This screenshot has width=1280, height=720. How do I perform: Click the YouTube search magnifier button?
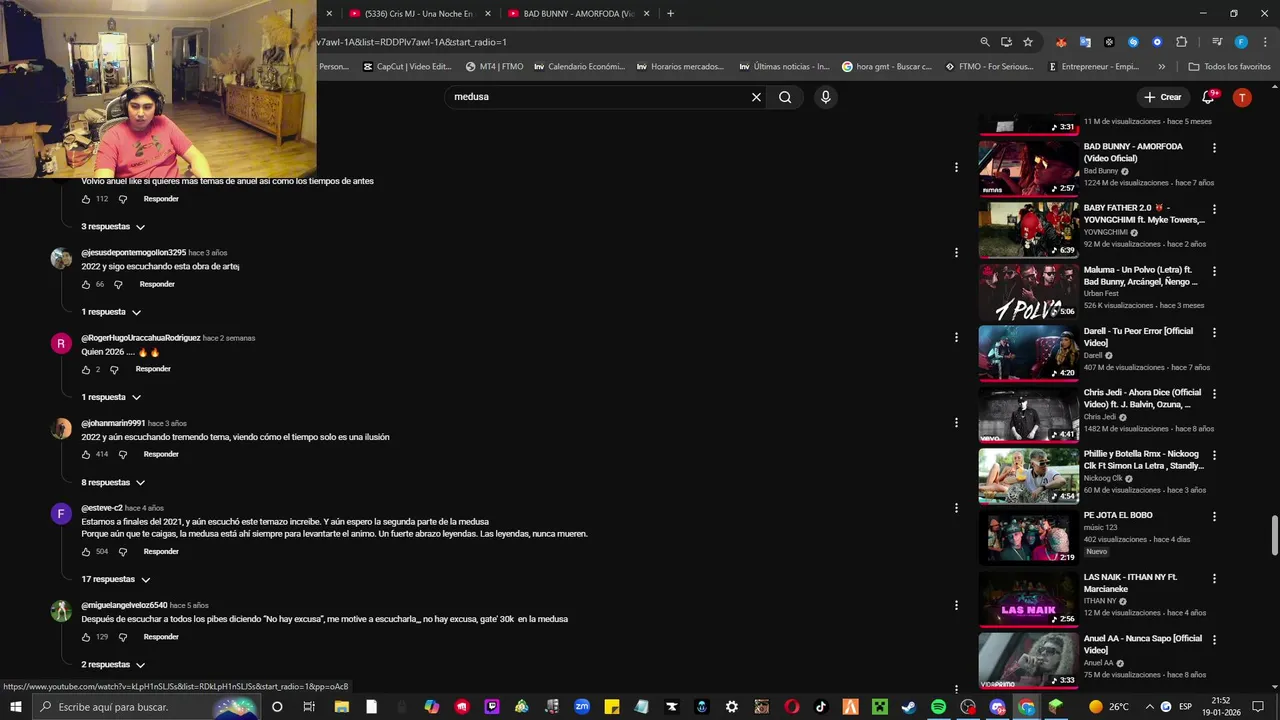click(x=785, y=97)
